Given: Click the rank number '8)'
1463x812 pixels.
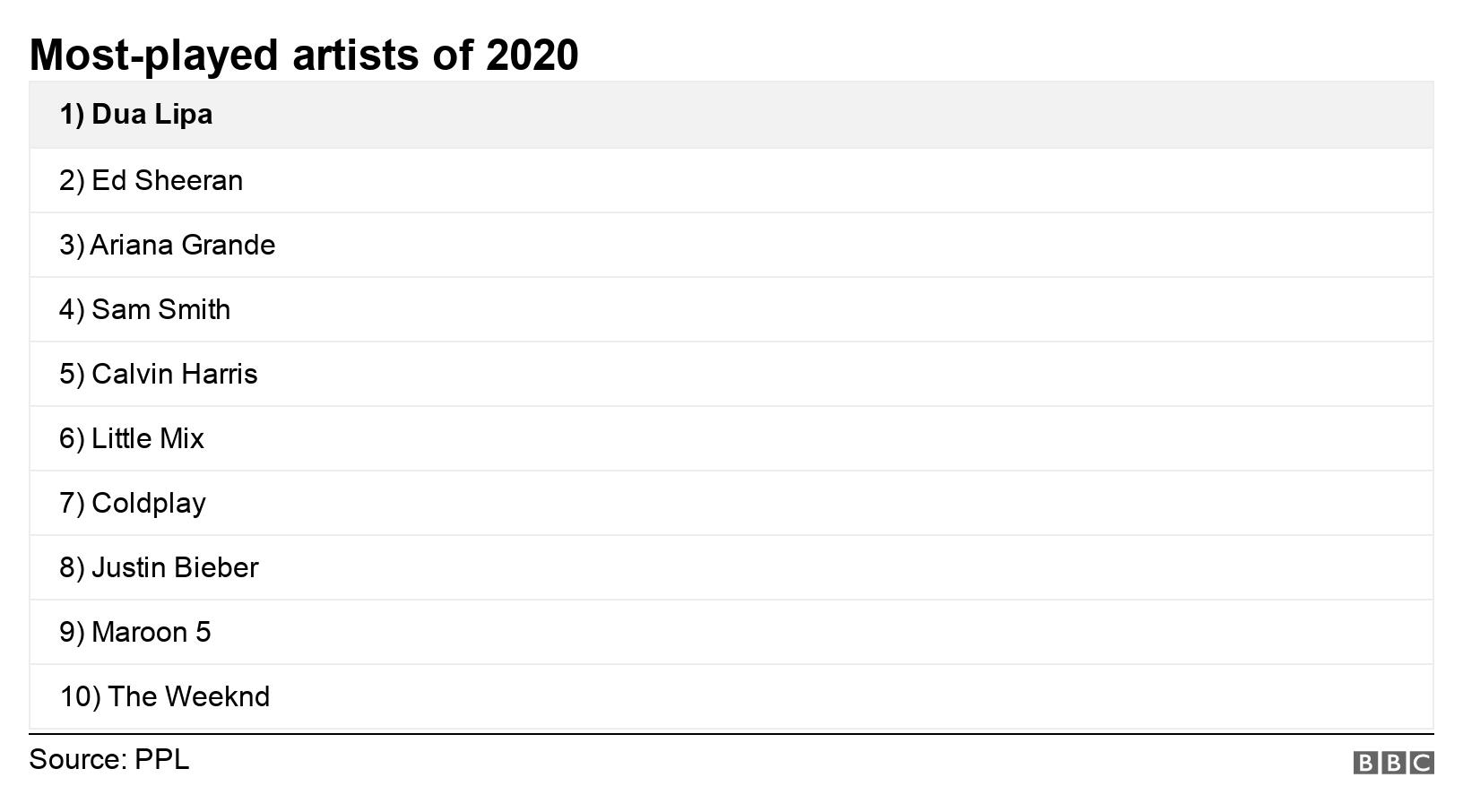Looking at the screenshot, I should [72, 567].
